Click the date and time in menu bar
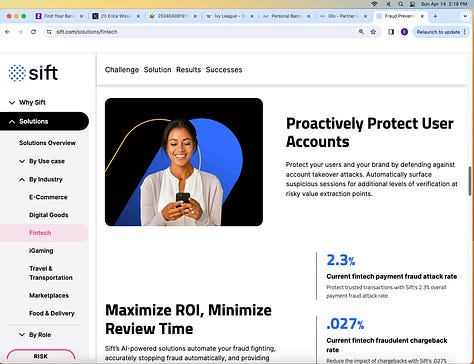The height and width of the screenshot is (364, 474). tap(444, 4)
